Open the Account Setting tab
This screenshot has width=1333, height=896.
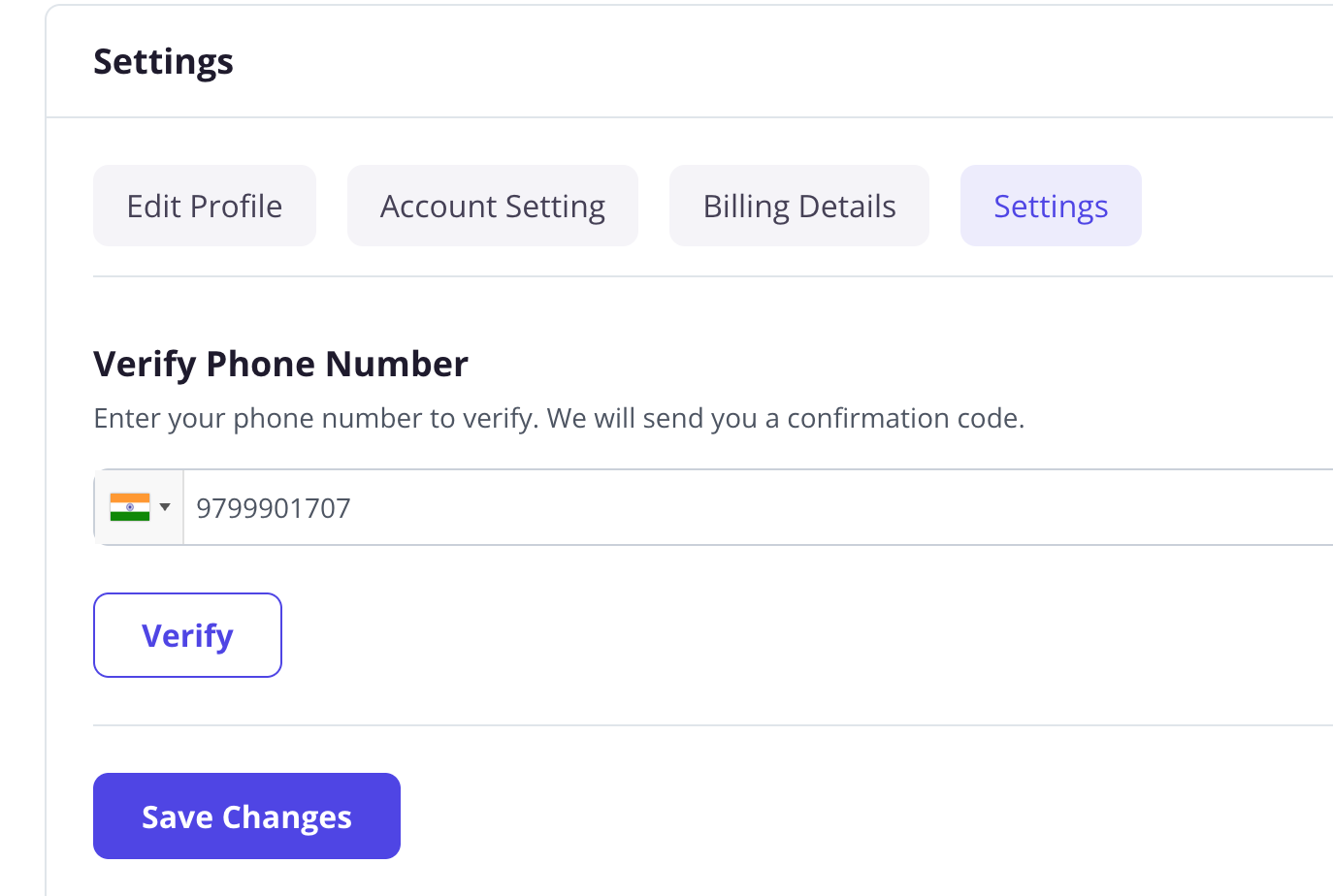point(493,206)
